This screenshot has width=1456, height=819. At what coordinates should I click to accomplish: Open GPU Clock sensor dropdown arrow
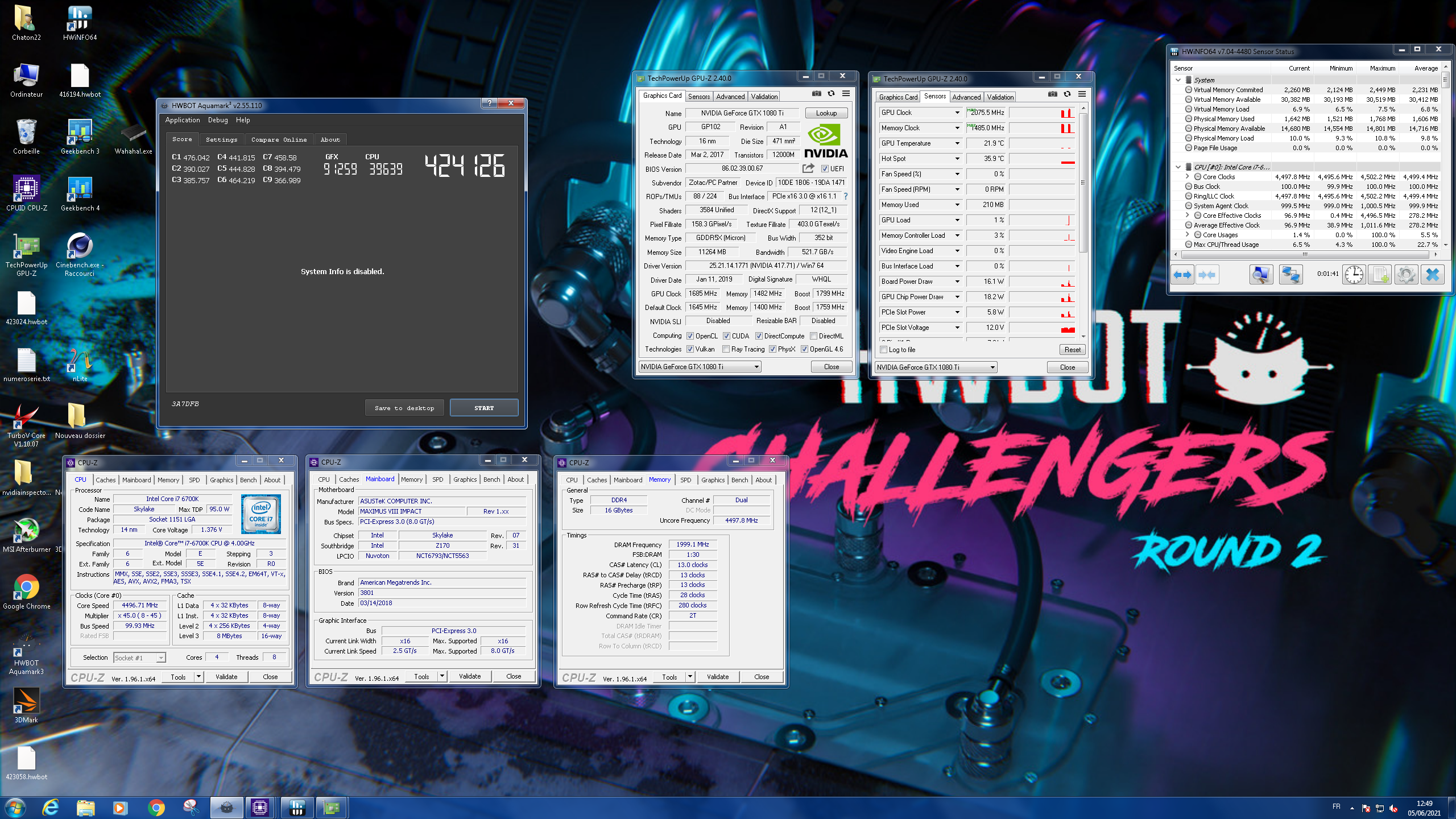(x=957, y=113)
